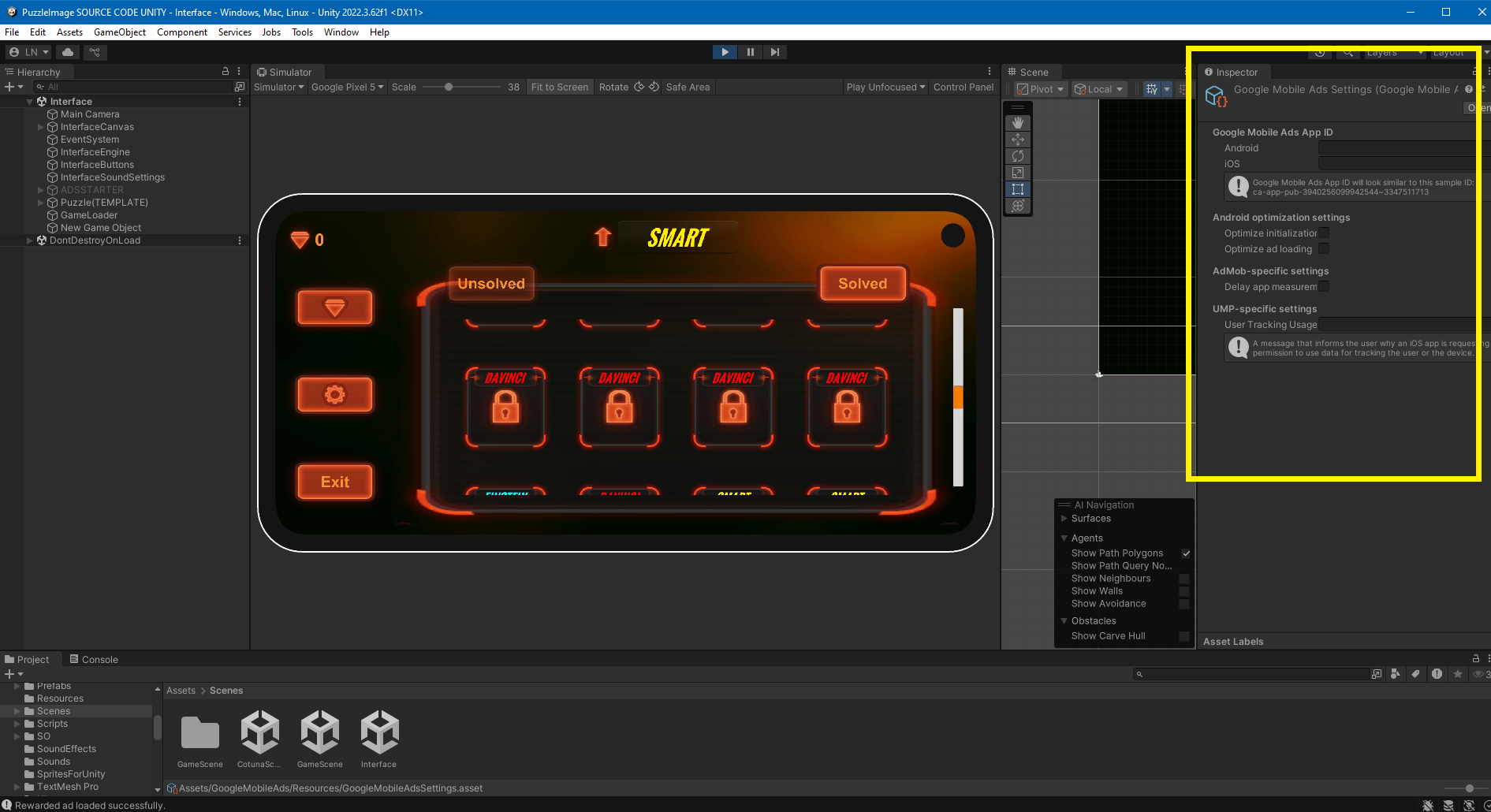Open version control button in top toolbar
The height and width of the screenshot is (812, 1491).
pyautogui.click(x=95, y=52)
